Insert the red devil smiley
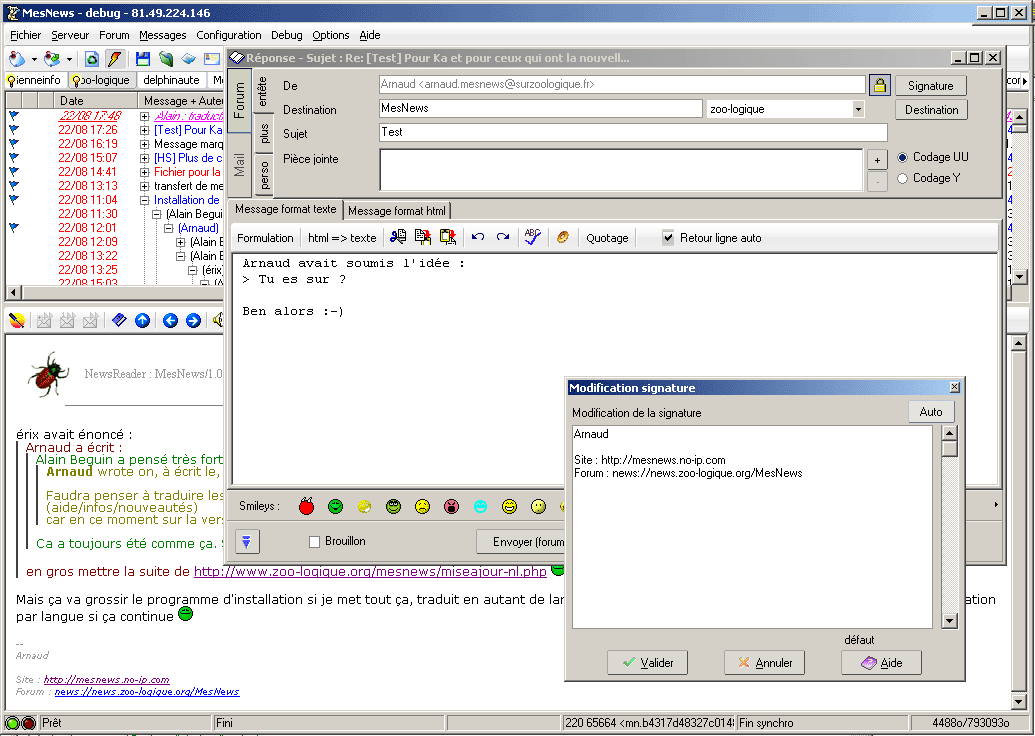Image resolution: width=1035 pixels, height=736 pixels. pyautogui.click(x=306, y=506)
